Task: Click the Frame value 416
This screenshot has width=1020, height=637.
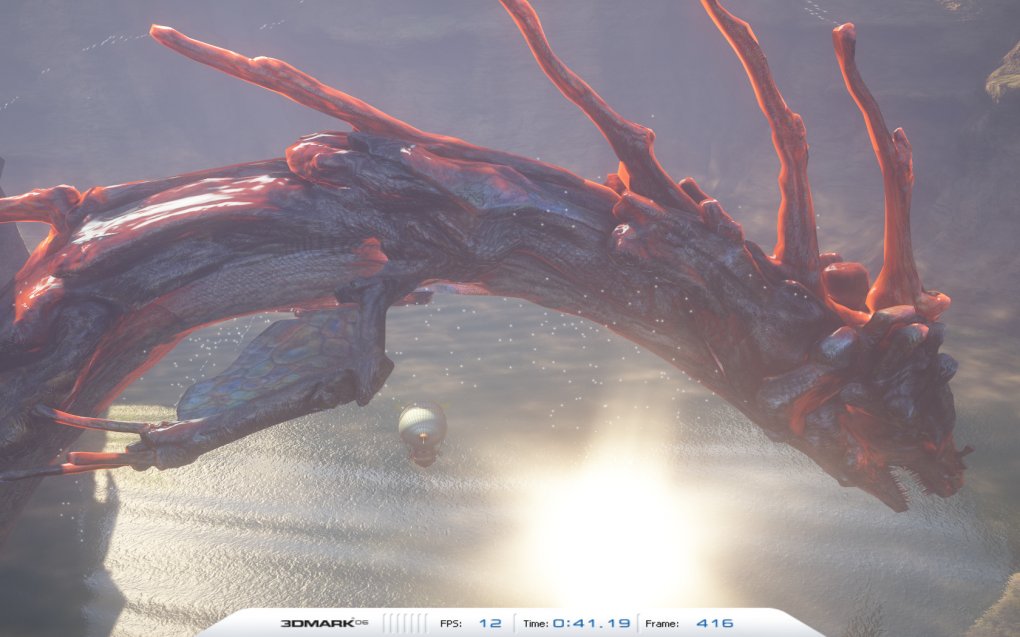Action: pyautogui.click(x=714, y=623)
